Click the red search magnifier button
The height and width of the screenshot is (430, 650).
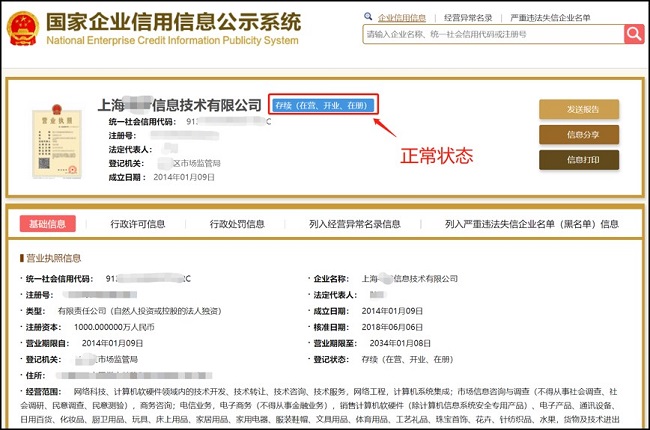click(634, 34)
